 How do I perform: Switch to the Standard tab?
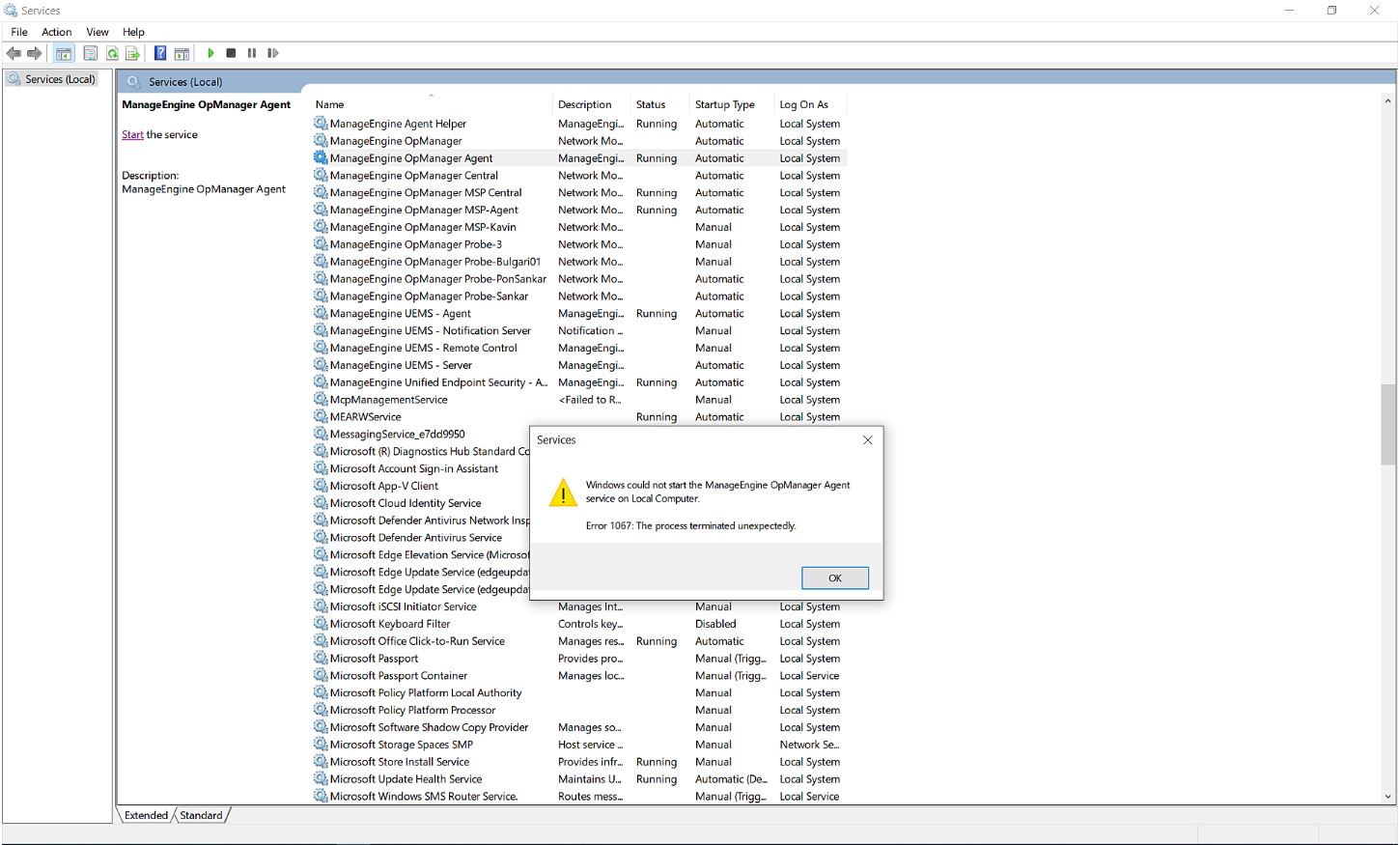(x=200, y=815)
